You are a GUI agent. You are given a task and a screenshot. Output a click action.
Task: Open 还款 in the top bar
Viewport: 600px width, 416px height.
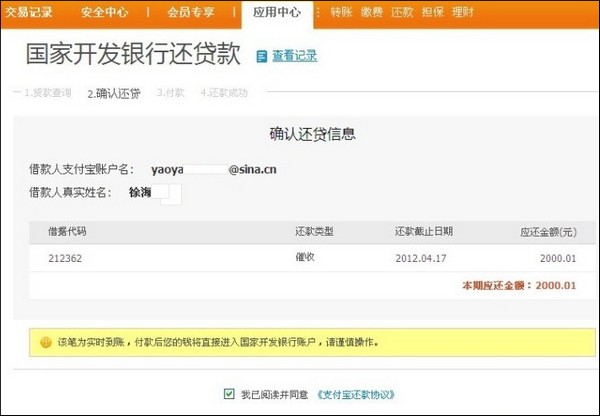click(x=402, y=12)
